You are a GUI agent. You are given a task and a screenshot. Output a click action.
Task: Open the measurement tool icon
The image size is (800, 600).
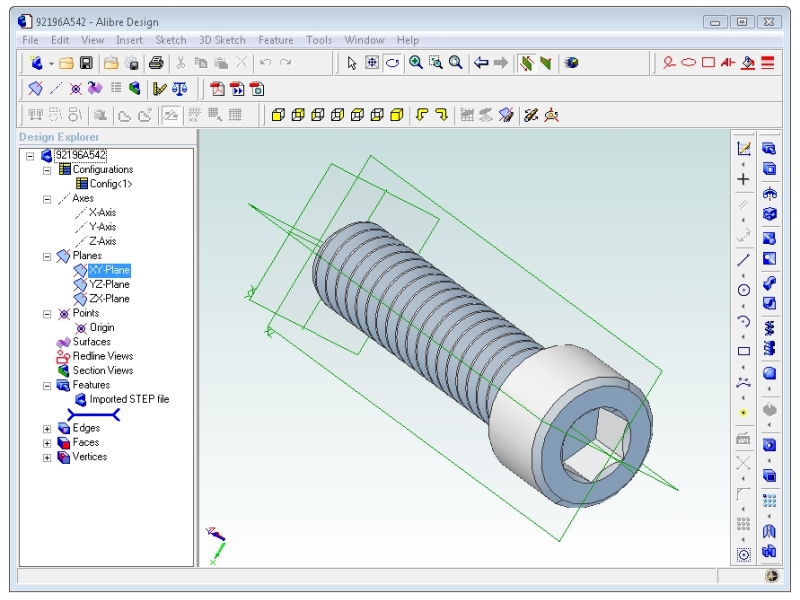(x=160, y=89)
